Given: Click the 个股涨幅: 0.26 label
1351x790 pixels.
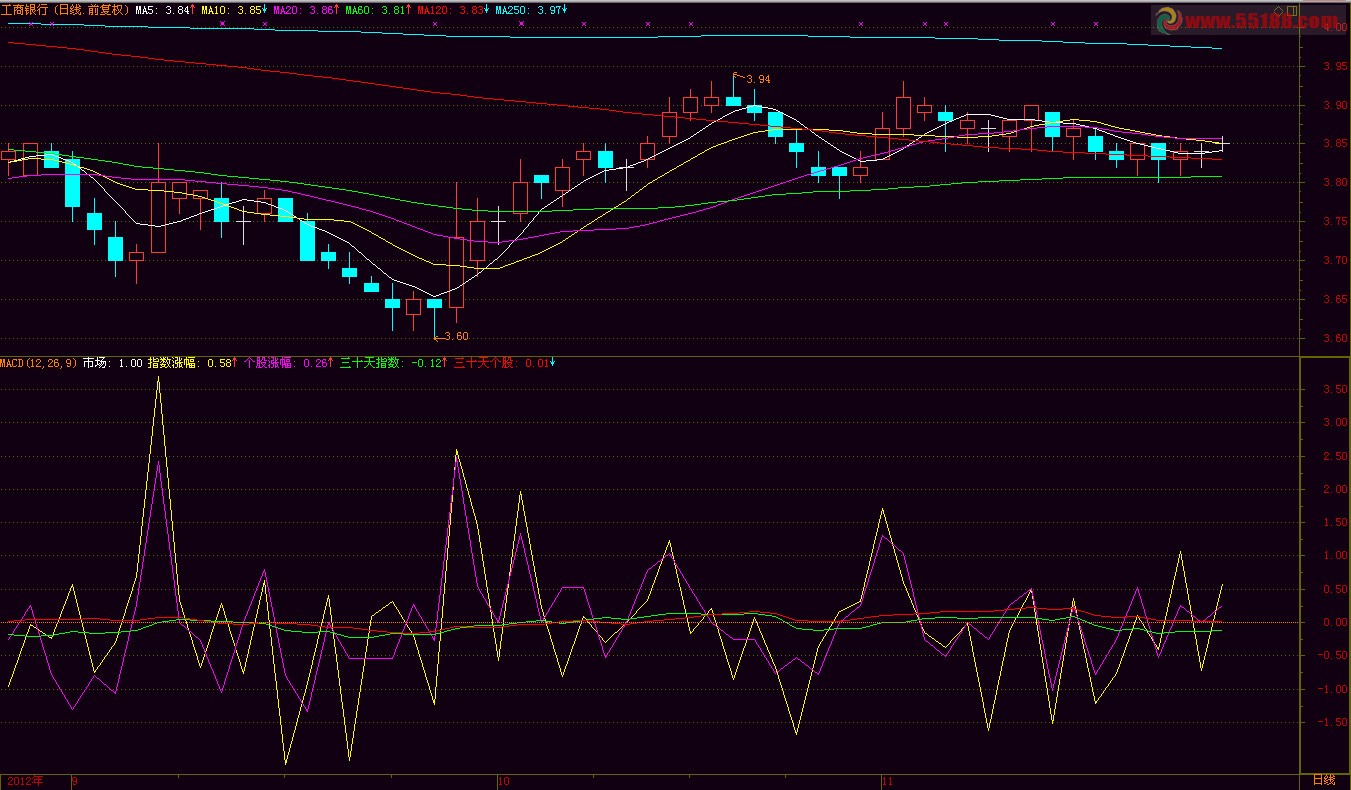Looking at the screenshot, I should [x=289, y=363].
